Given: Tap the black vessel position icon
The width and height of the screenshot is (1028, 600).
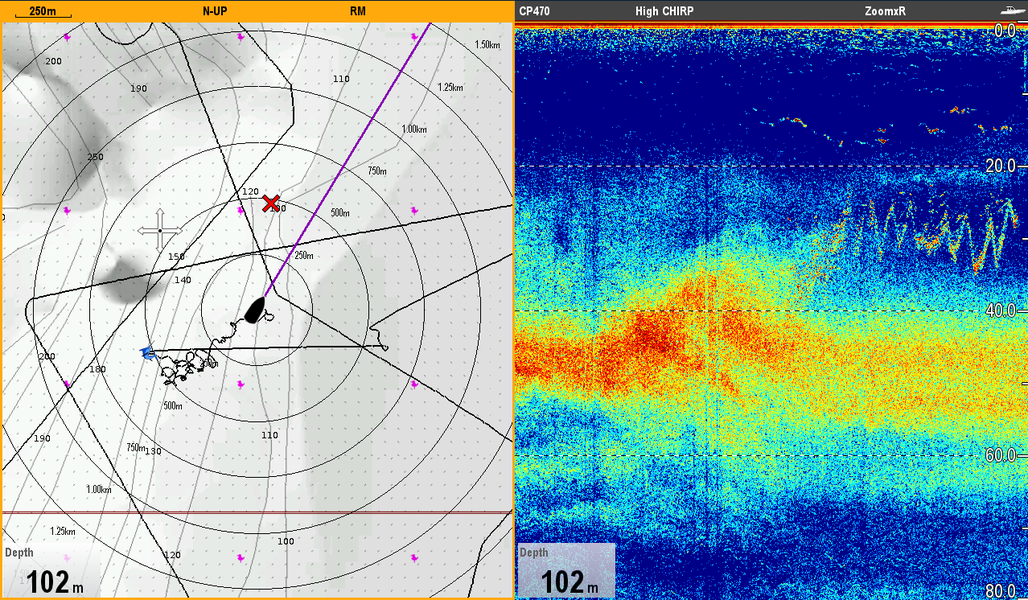Looking at the screenshot, I should [x=256, y=310].
